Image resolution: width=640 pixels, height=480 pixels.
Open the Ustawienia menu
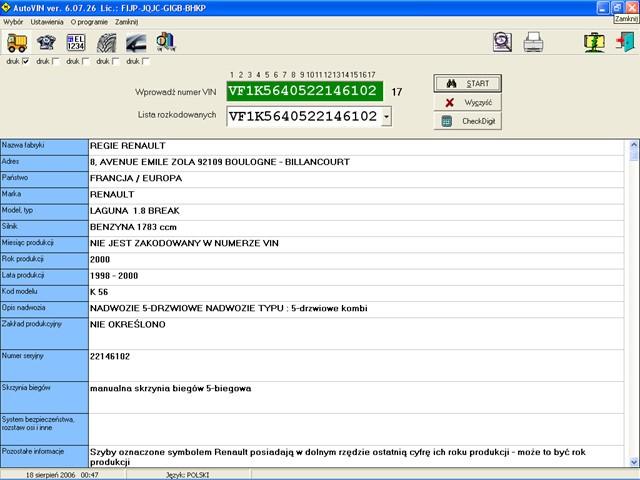pos(47,22)
